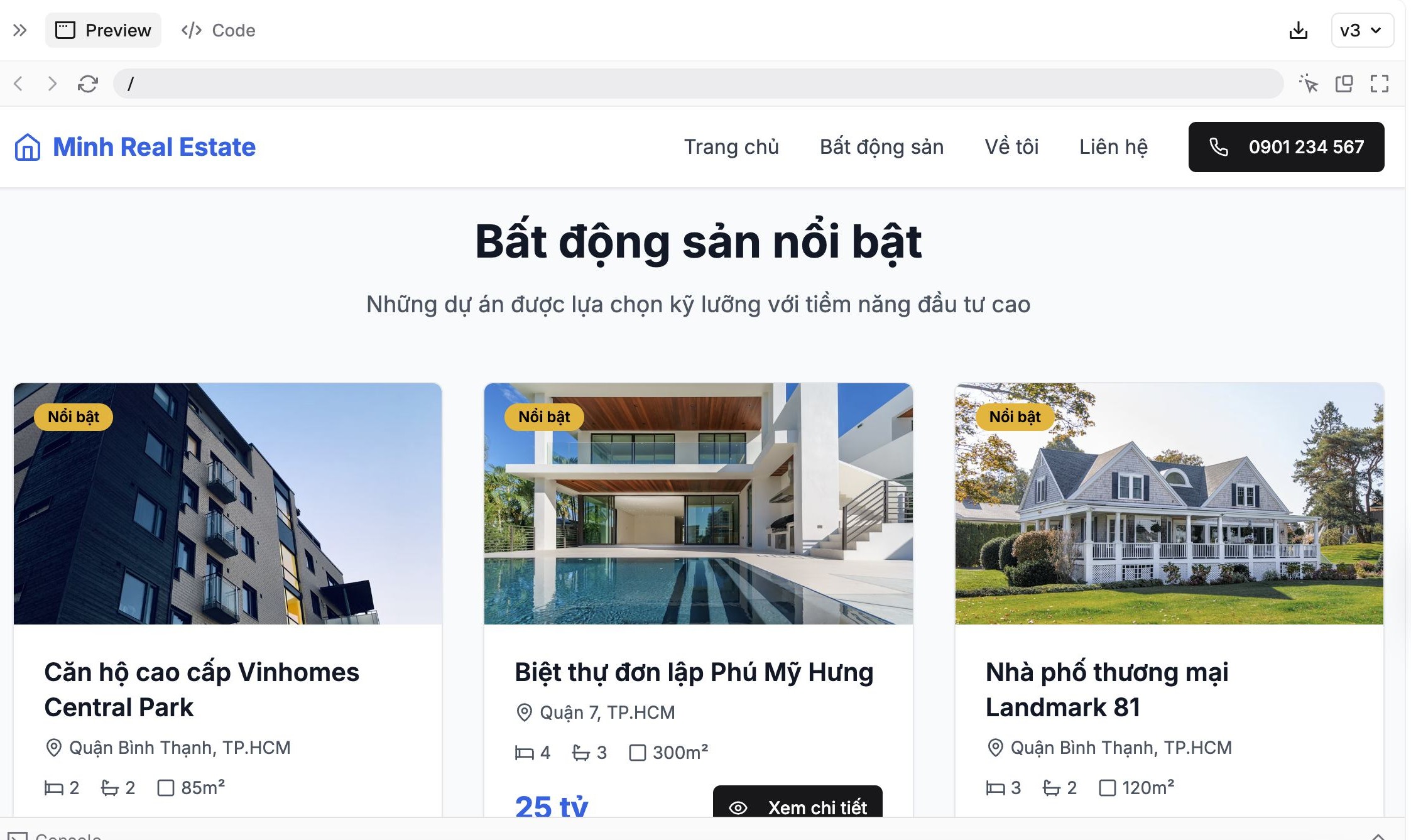Select the Preview tab
Viewport: 1411px width, 840px height.
tap(103, 30)
